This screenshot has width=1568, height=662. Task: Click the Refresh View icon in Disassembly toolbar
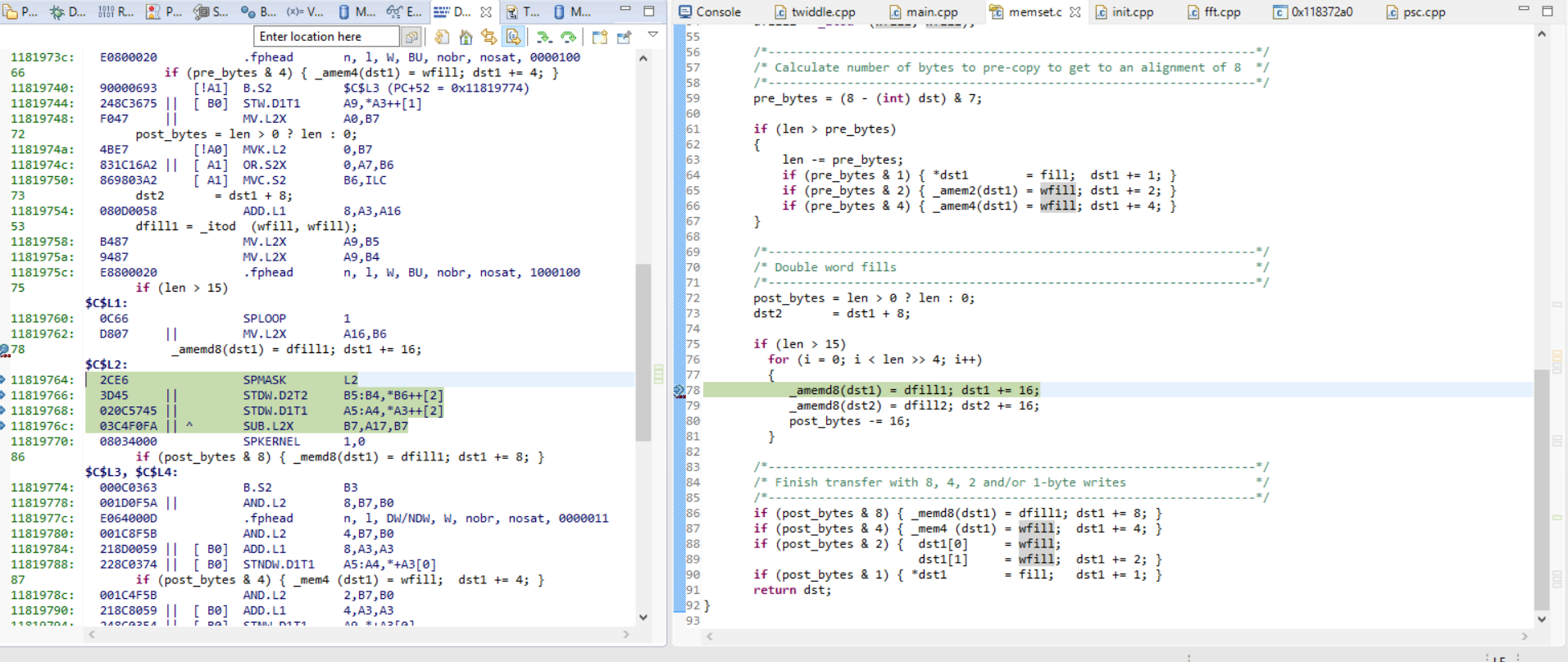coord(442,37)
